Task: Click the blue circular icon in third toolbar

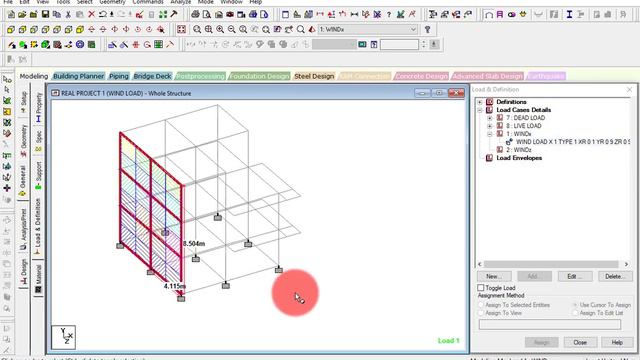Action: (80, 44)
